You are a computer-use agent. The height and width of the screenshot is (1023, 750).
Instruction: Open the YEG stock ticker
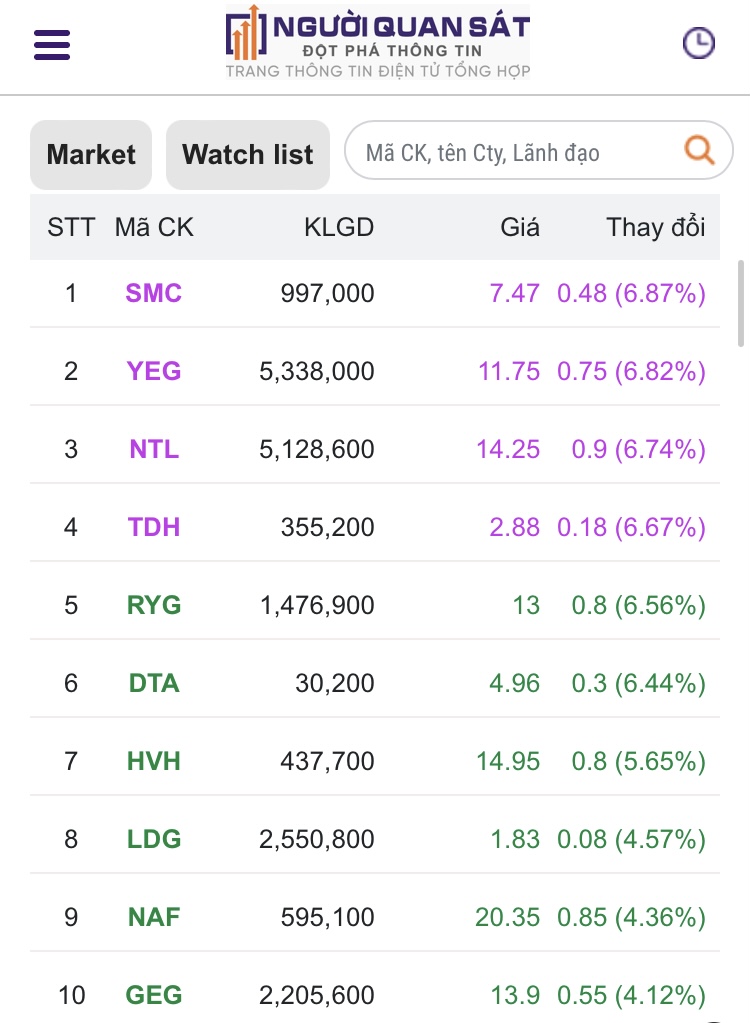(x=154, y=371)
